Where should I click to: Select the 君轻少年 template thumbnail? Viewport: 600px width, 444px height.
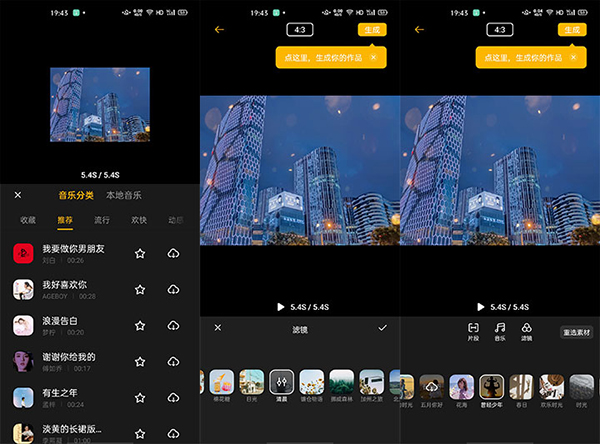(492, 388)
